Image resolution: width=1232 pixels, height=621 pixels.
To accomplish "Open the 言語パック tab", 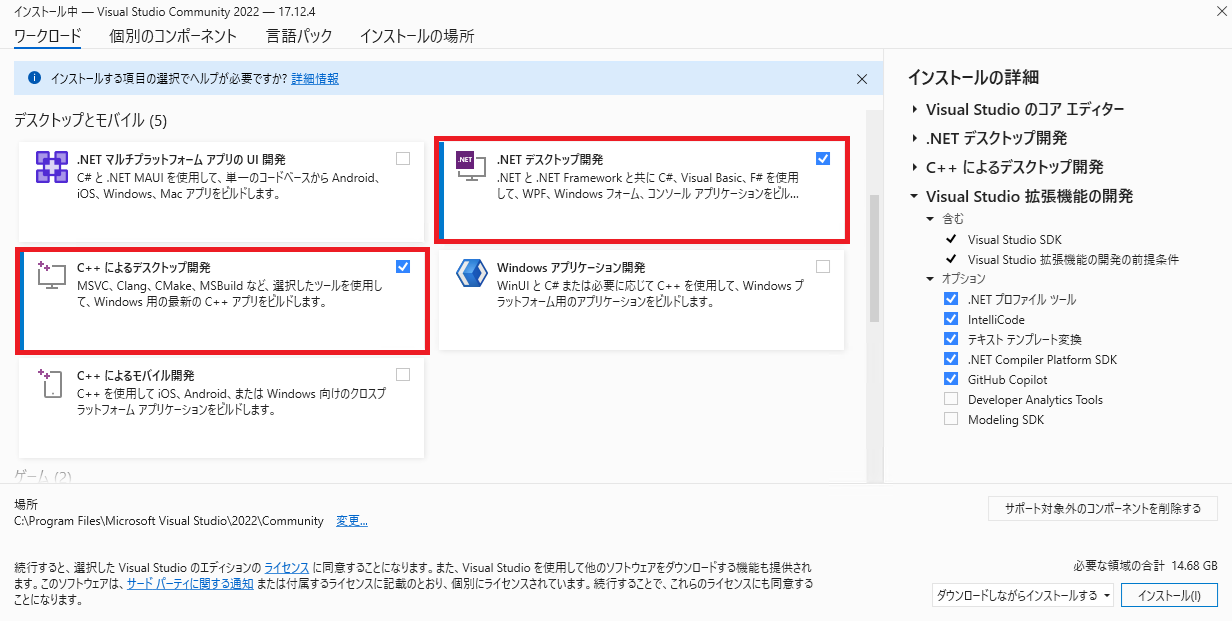I will pos(298,36).
